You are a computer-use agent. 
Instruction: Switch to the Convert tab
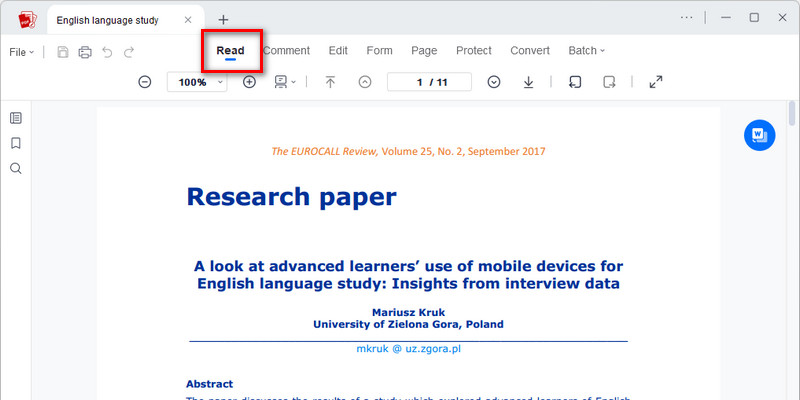[530, 51]
